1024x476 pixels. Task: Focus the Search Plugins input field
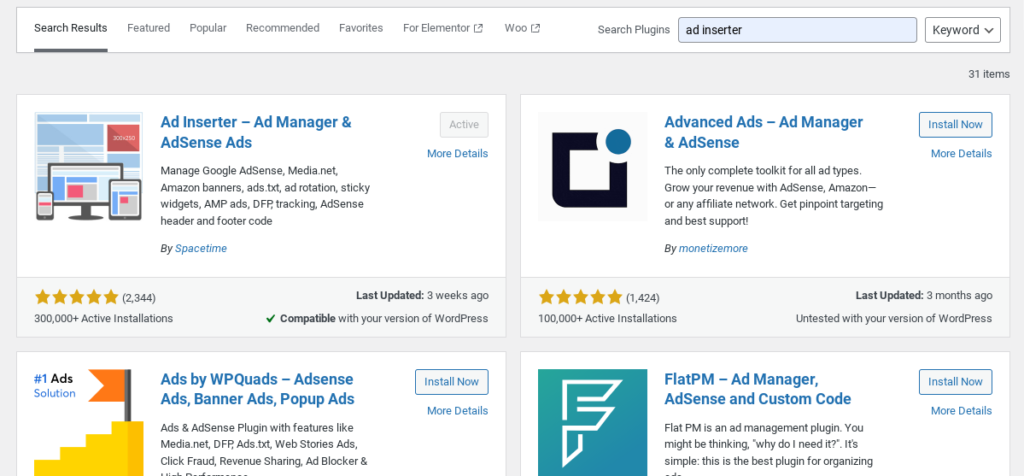click(x=797, y=30)
